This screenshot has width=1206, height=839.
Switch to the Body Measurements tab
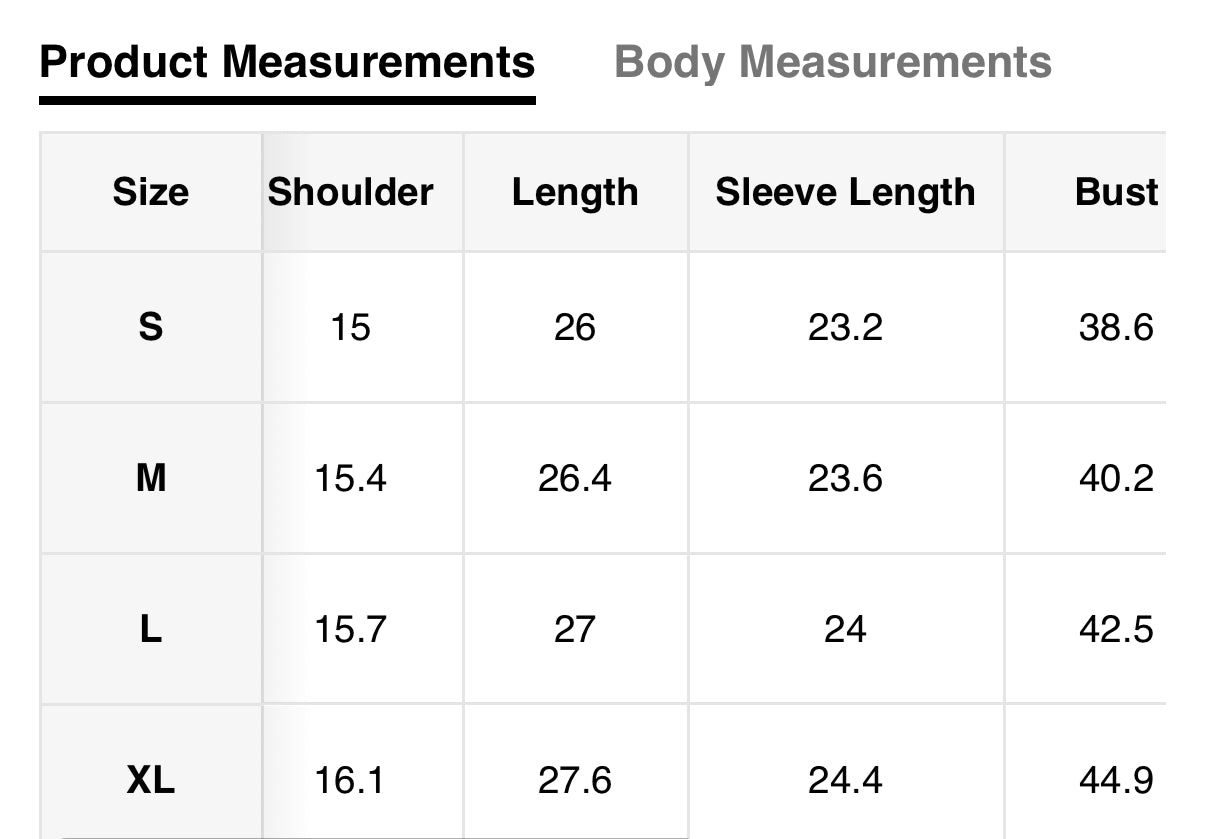click(832, 62)
